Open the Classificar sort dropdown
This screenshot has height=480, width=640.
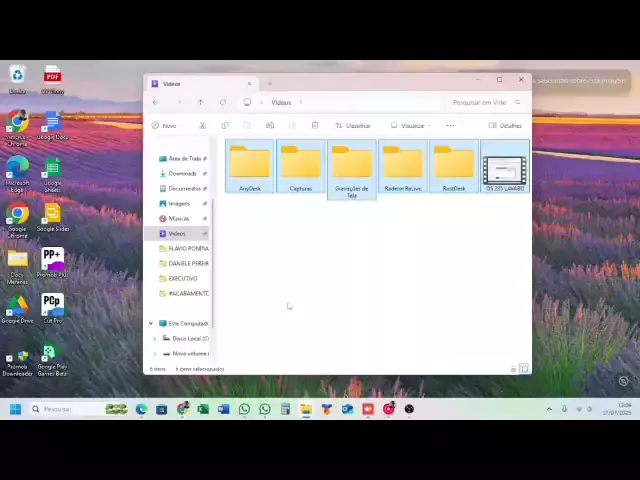pos(353,126)
